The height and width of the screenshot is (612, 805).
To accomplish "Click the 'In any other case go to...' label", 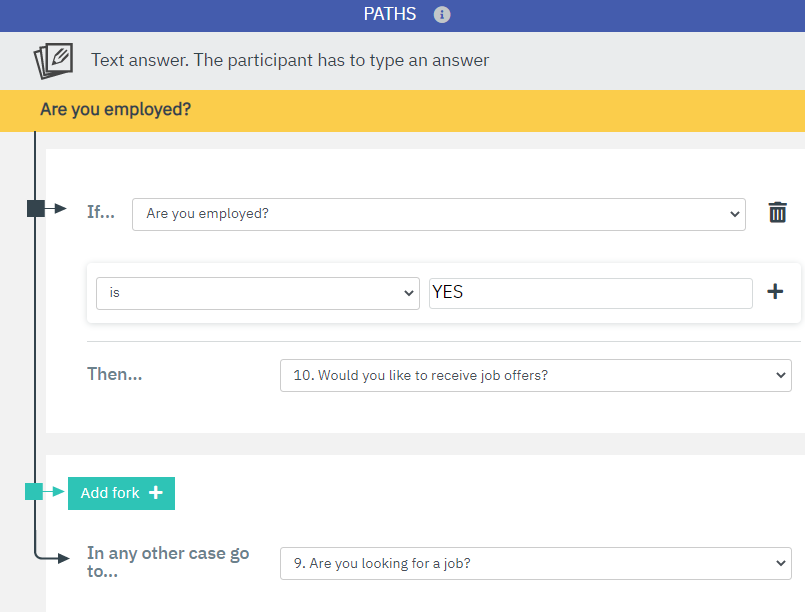I will [x=168, y=562].
